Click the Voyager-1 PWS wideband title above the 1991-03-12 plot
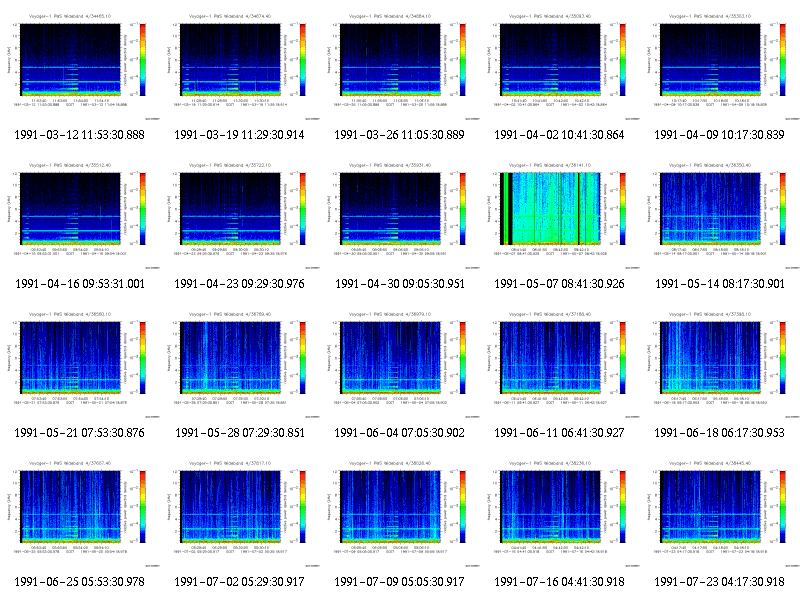This screenshot has width=800, height=596. (x=70, y=16)
